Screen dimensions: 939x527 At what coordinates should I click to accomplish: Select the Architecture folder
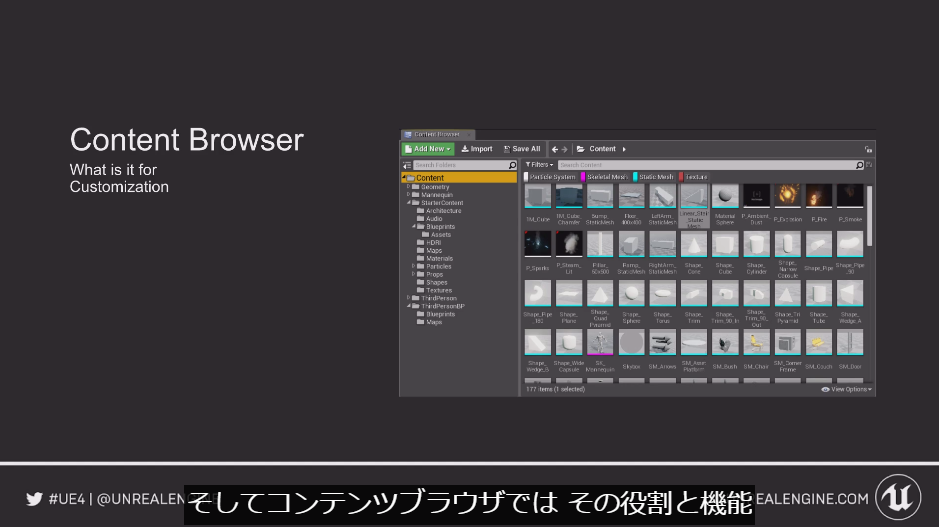click(440, 211)
